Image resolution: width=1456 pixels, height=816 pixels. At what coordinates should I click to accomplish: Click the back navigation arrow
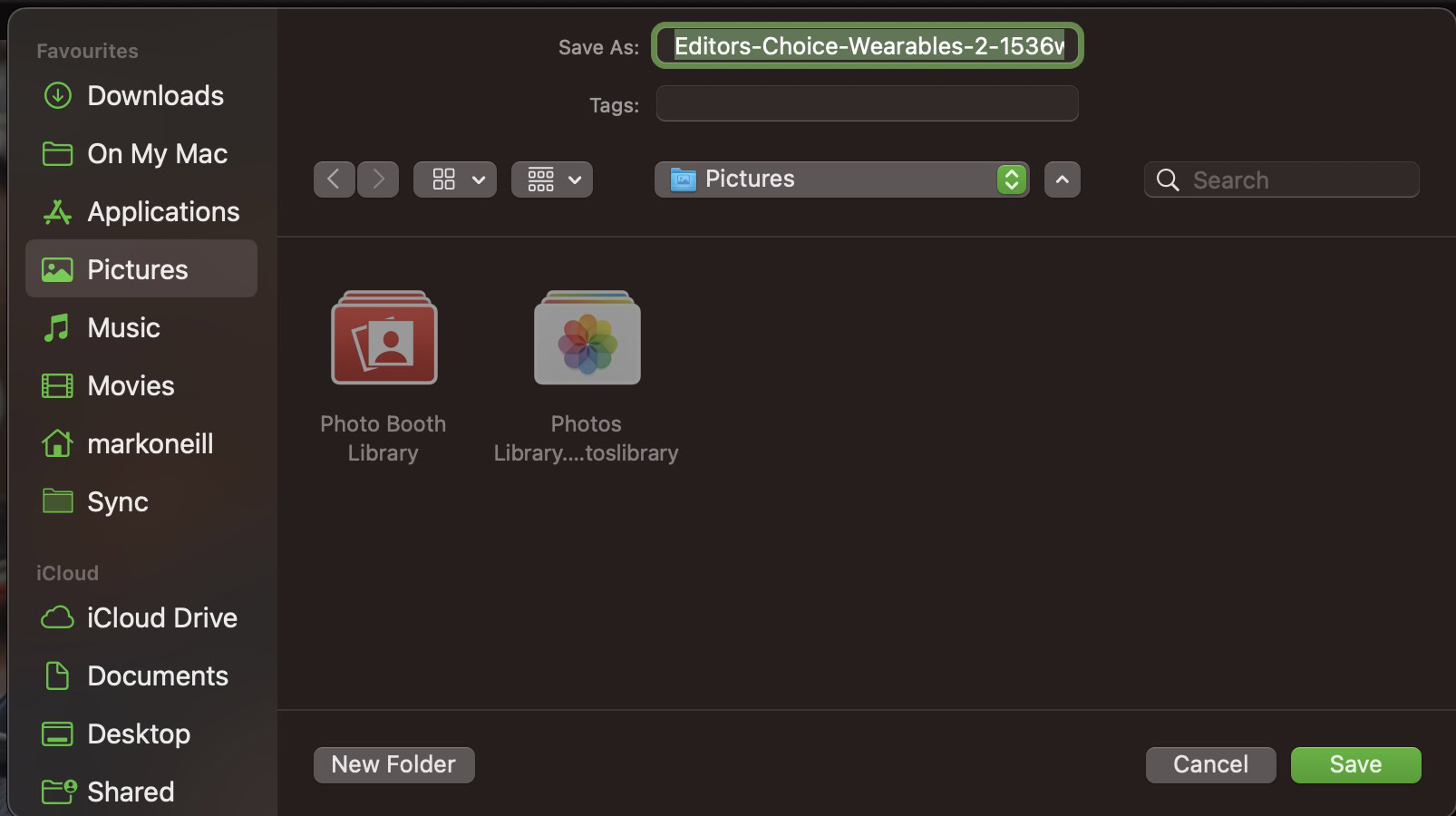coord(334,180)
